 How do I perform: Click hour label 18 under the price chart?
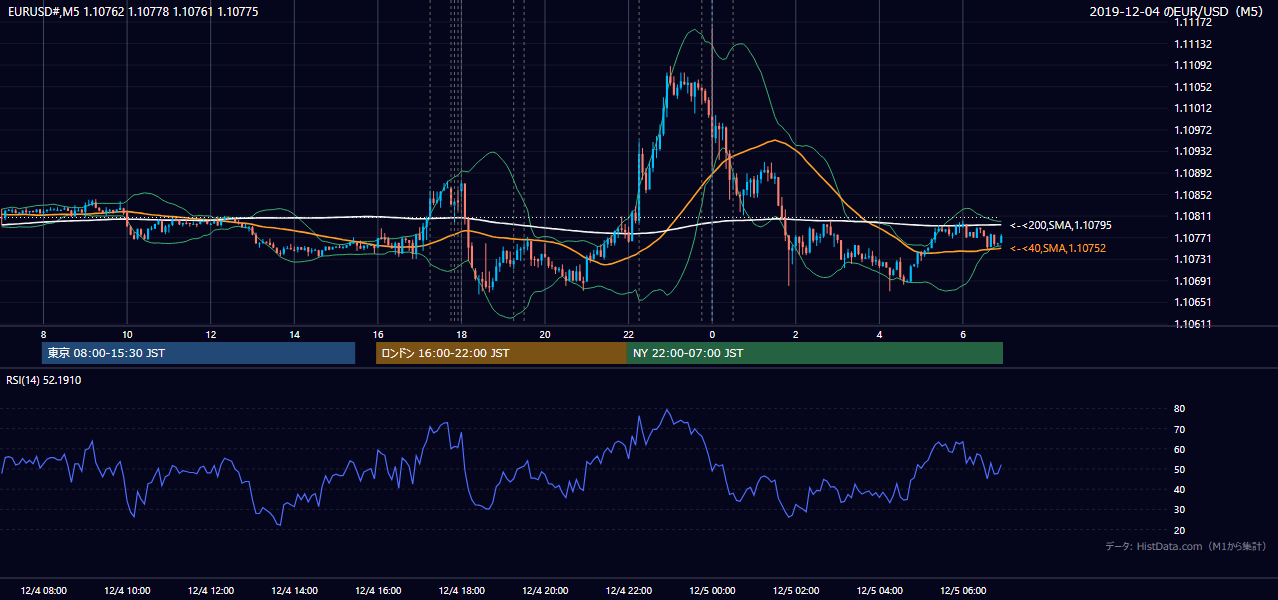[x=461, y=334]
